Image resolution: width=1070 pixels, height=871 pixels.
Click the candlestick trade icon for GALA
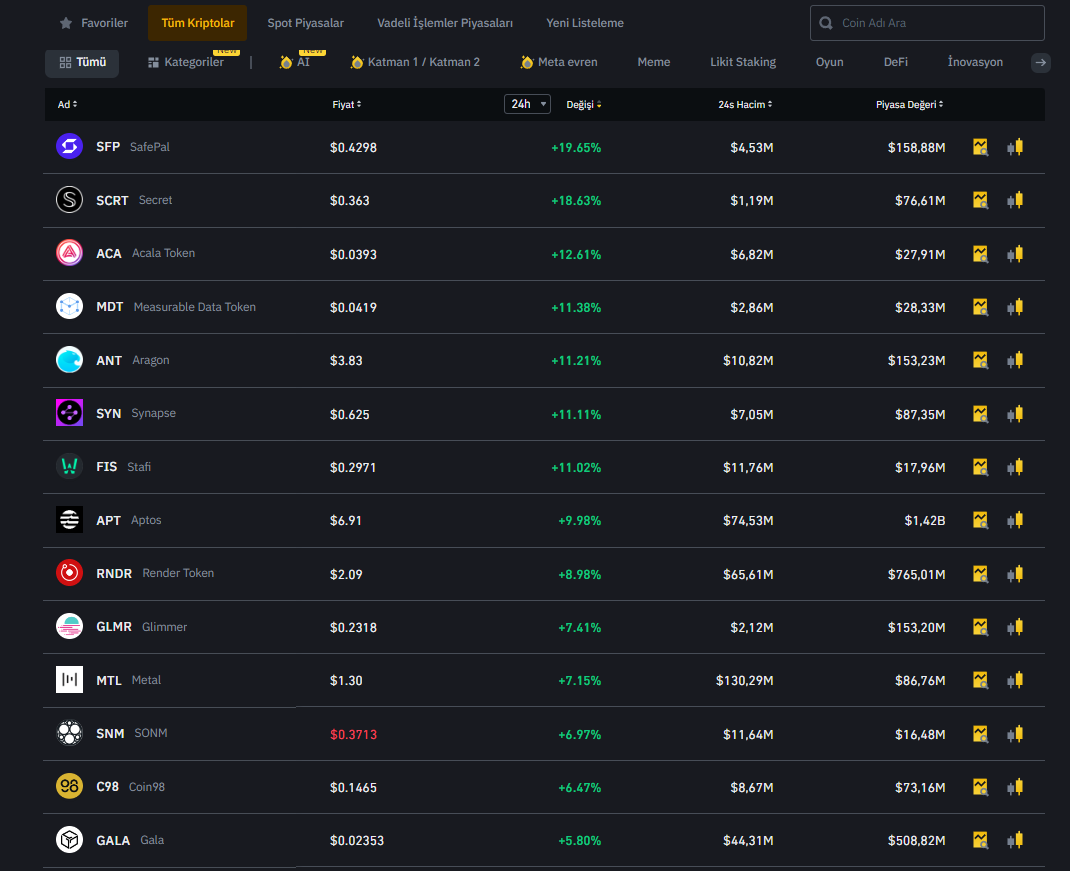(x=1015, y=840)
